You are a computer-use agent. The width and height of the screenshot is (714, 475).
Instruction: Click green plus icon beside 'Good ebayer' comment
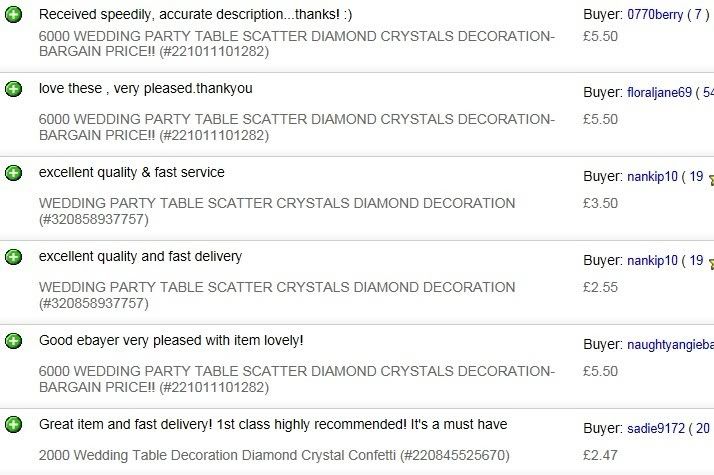(x=13, y=341)
